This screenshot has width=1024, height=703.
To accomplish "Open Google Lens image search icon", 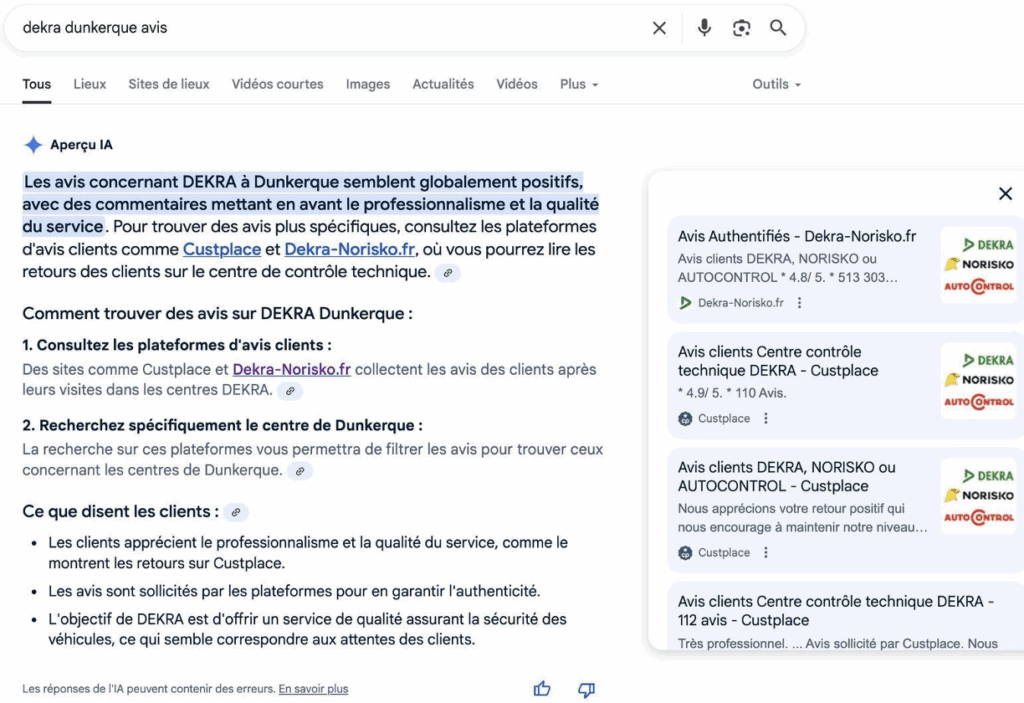I will point(741,28).
